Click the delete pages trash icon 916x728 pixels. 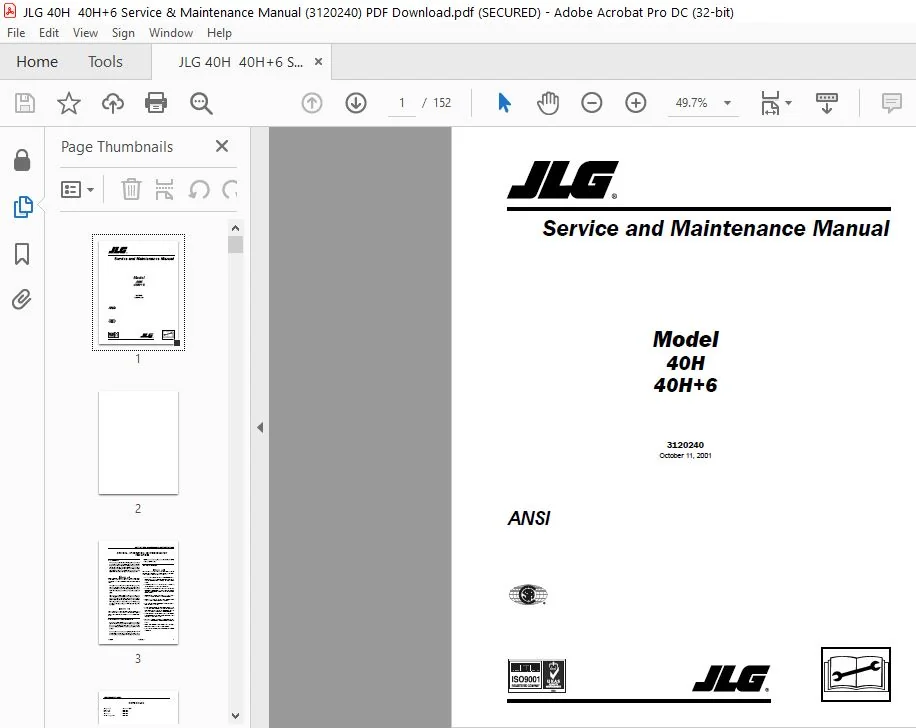click(x=131, y=189)
